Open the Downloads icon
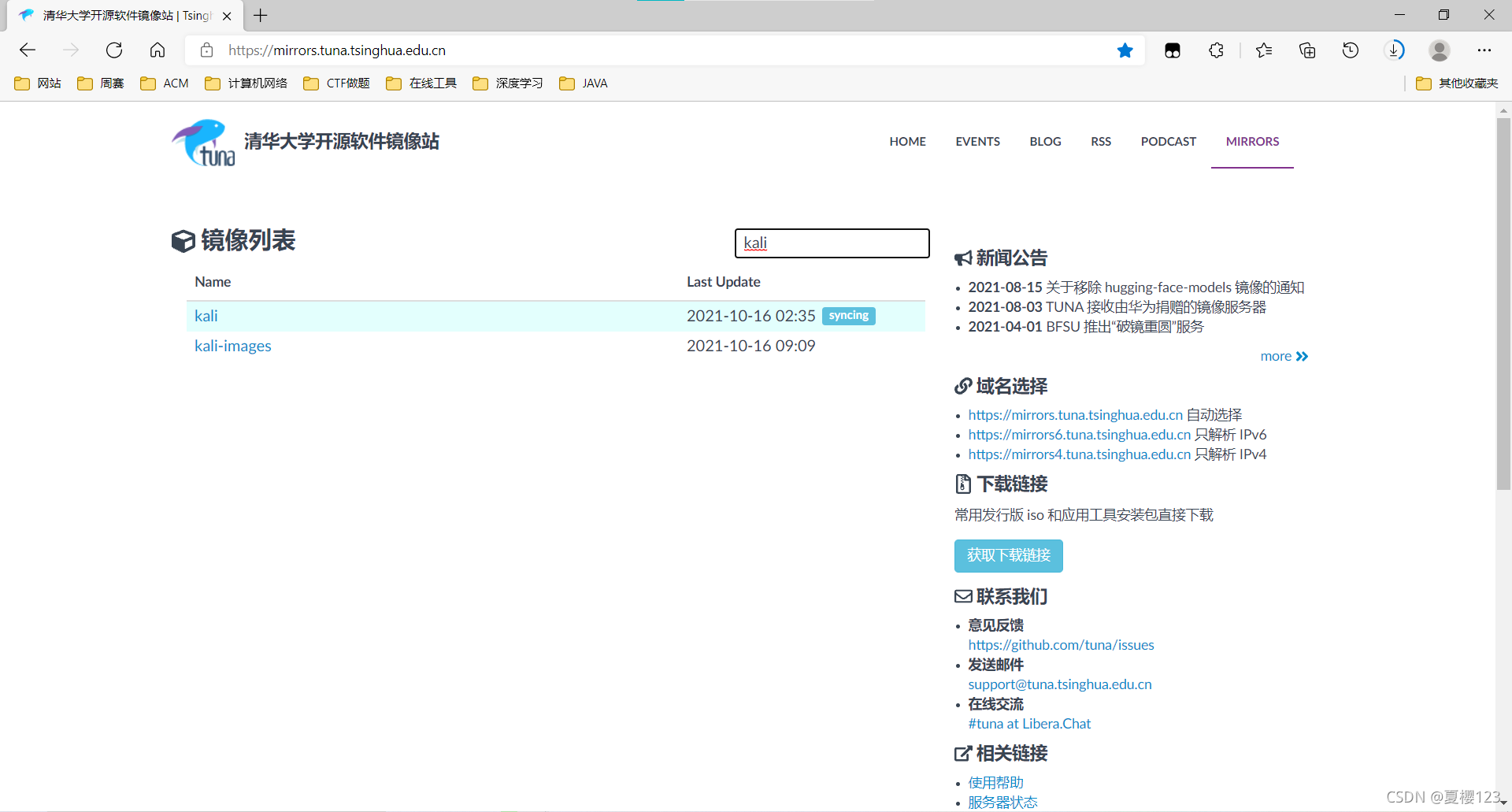The height and width of the screenshot is (812, 1512). 1394,50
